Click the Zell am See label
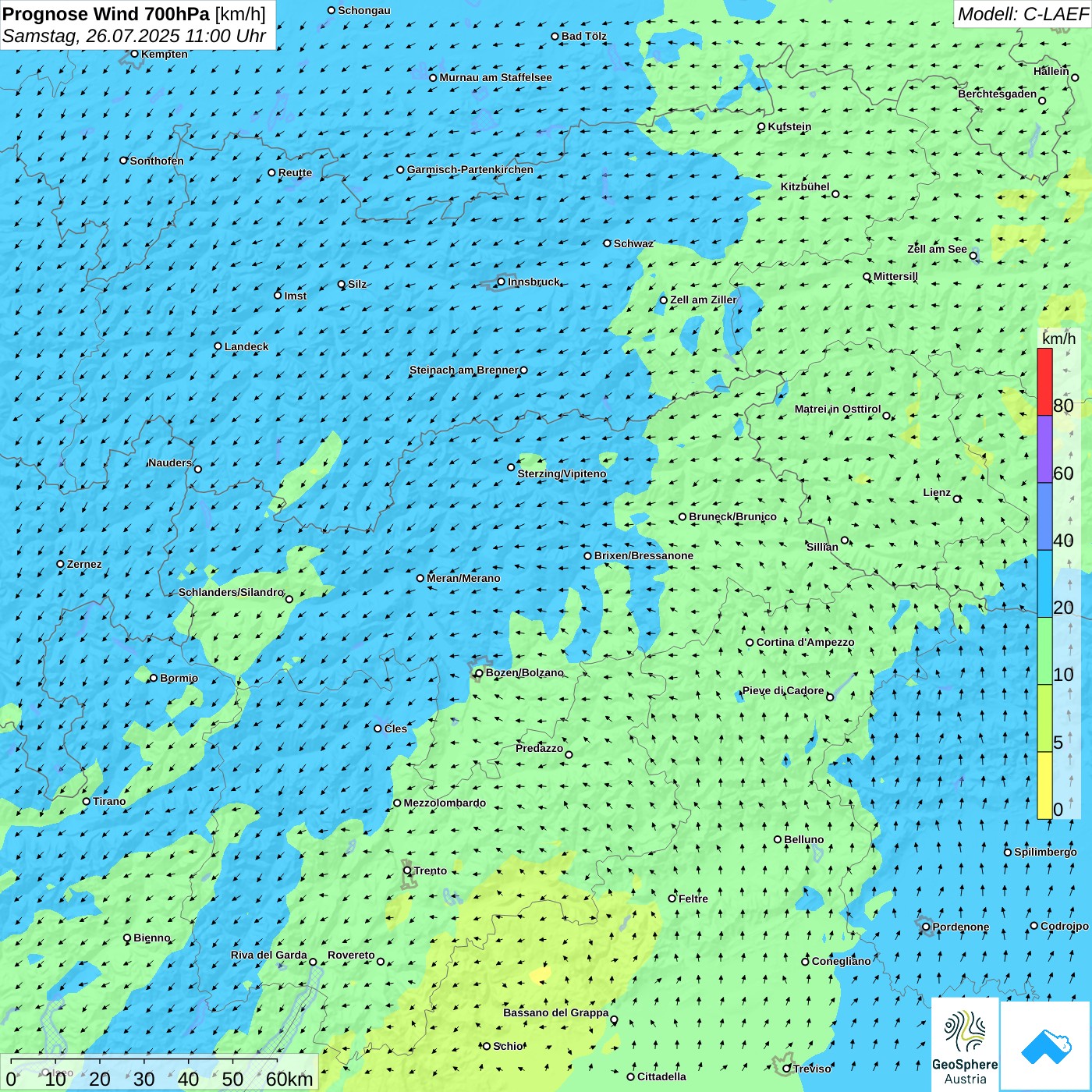Image resolution: width=1092 pixels, height=1092 pixels. [937, 249]
